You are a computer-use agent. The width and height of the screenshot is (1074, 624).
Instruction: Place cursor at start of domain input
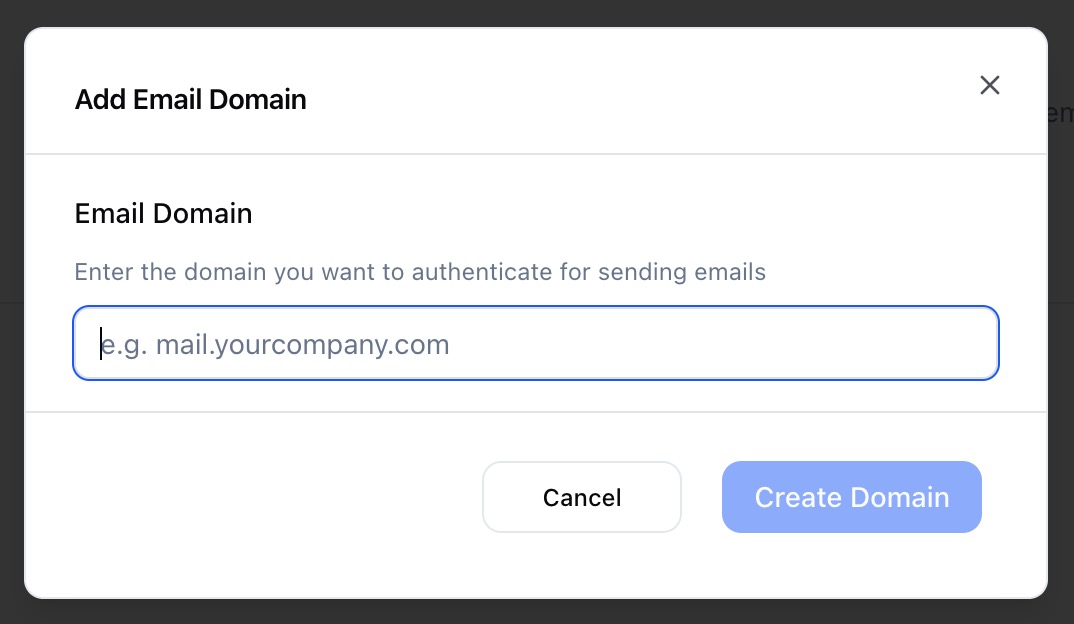coord(101,345)
